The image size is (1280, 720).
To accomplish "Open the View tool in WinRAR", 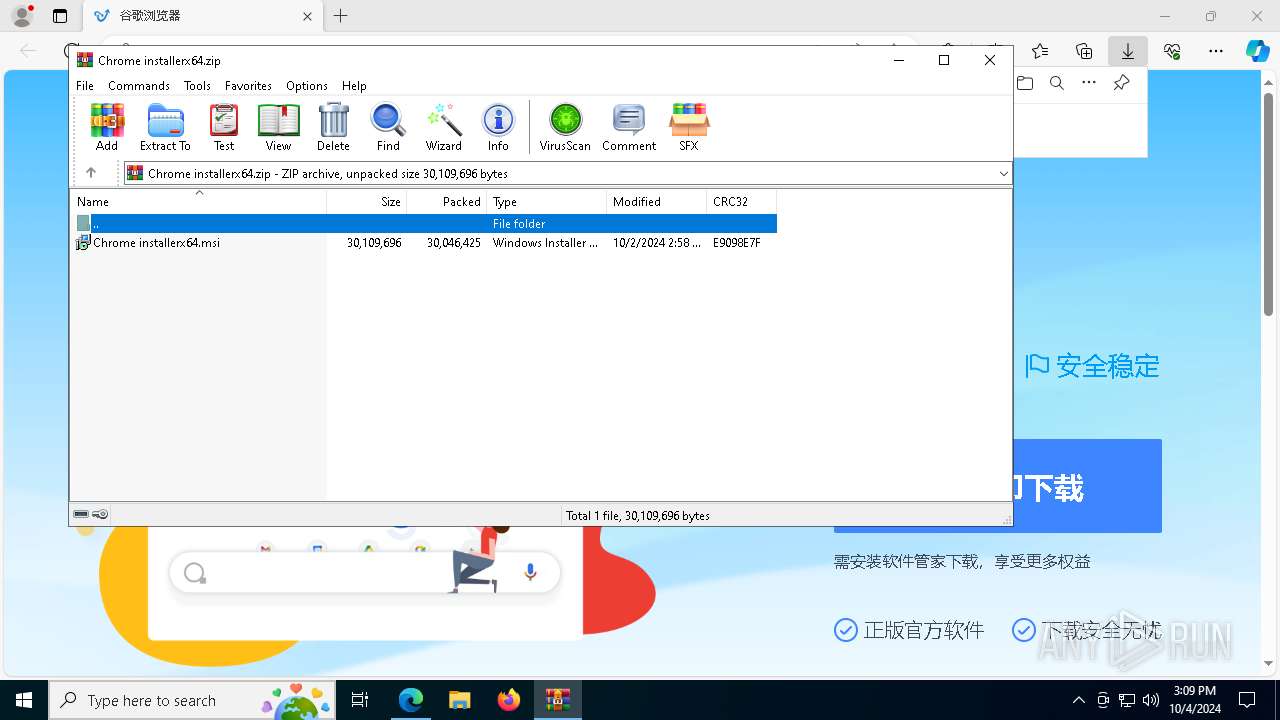I will tap(278, 127).
